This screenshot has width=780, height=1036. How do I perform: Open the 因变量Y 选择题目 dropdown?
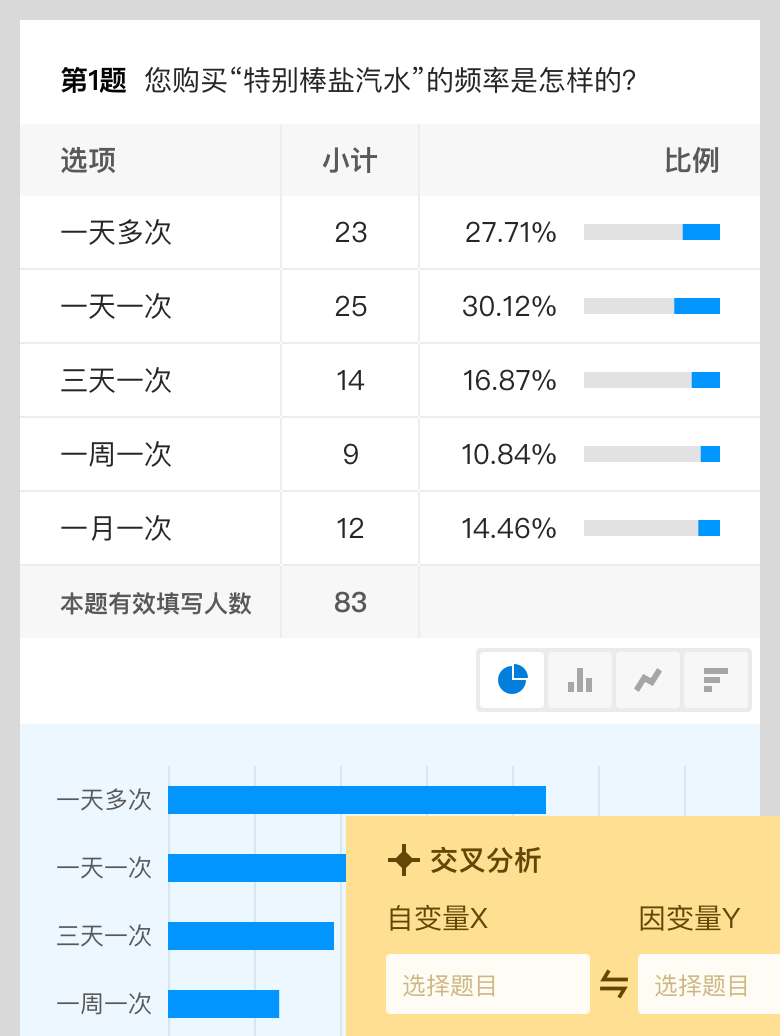tap(708, 985)
